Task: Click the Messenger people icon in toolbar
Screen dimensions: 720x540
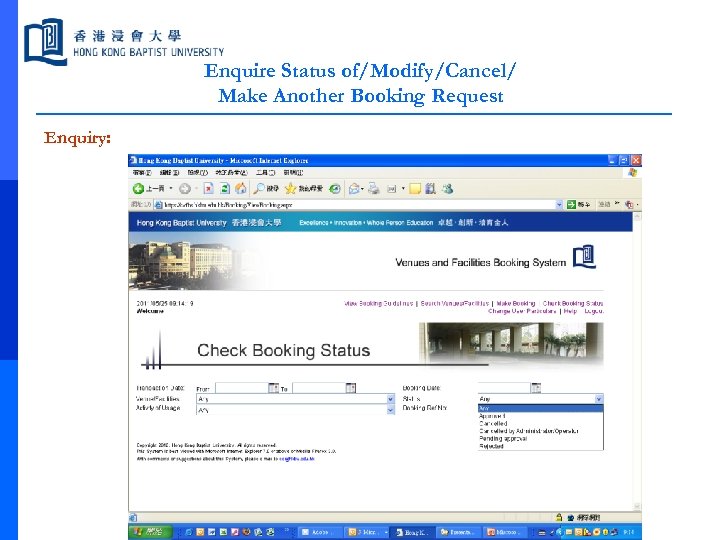Action: coord(448,189)
